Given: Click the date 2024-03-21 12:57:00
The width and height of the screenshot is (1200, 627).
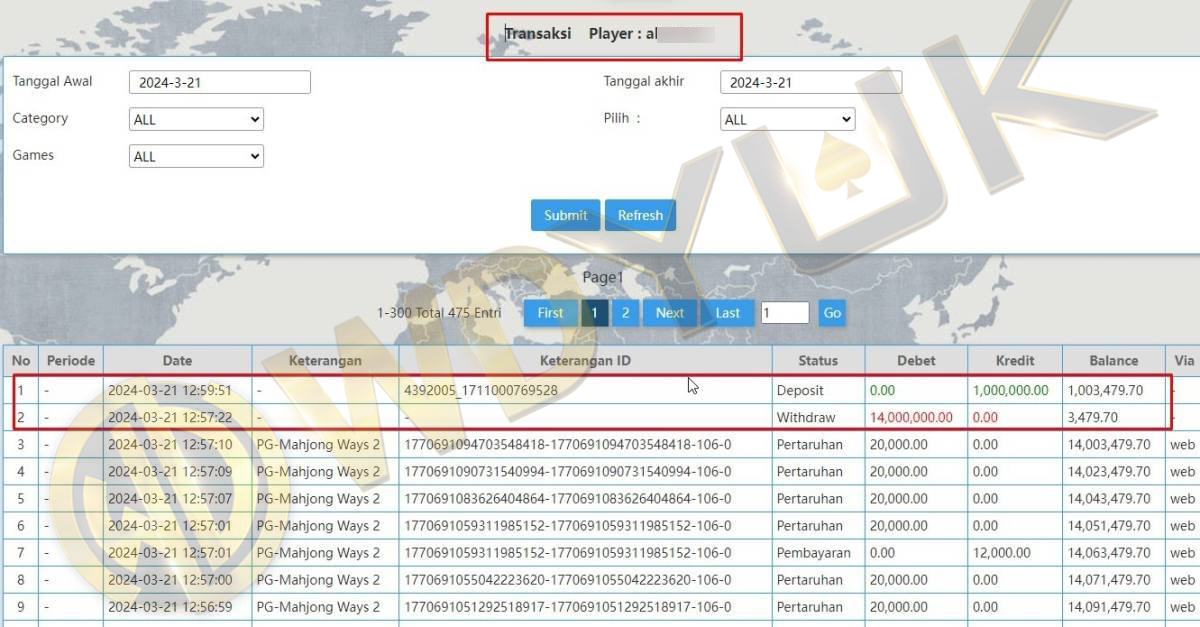Looking at the screenshot, I should pos(170,579).
